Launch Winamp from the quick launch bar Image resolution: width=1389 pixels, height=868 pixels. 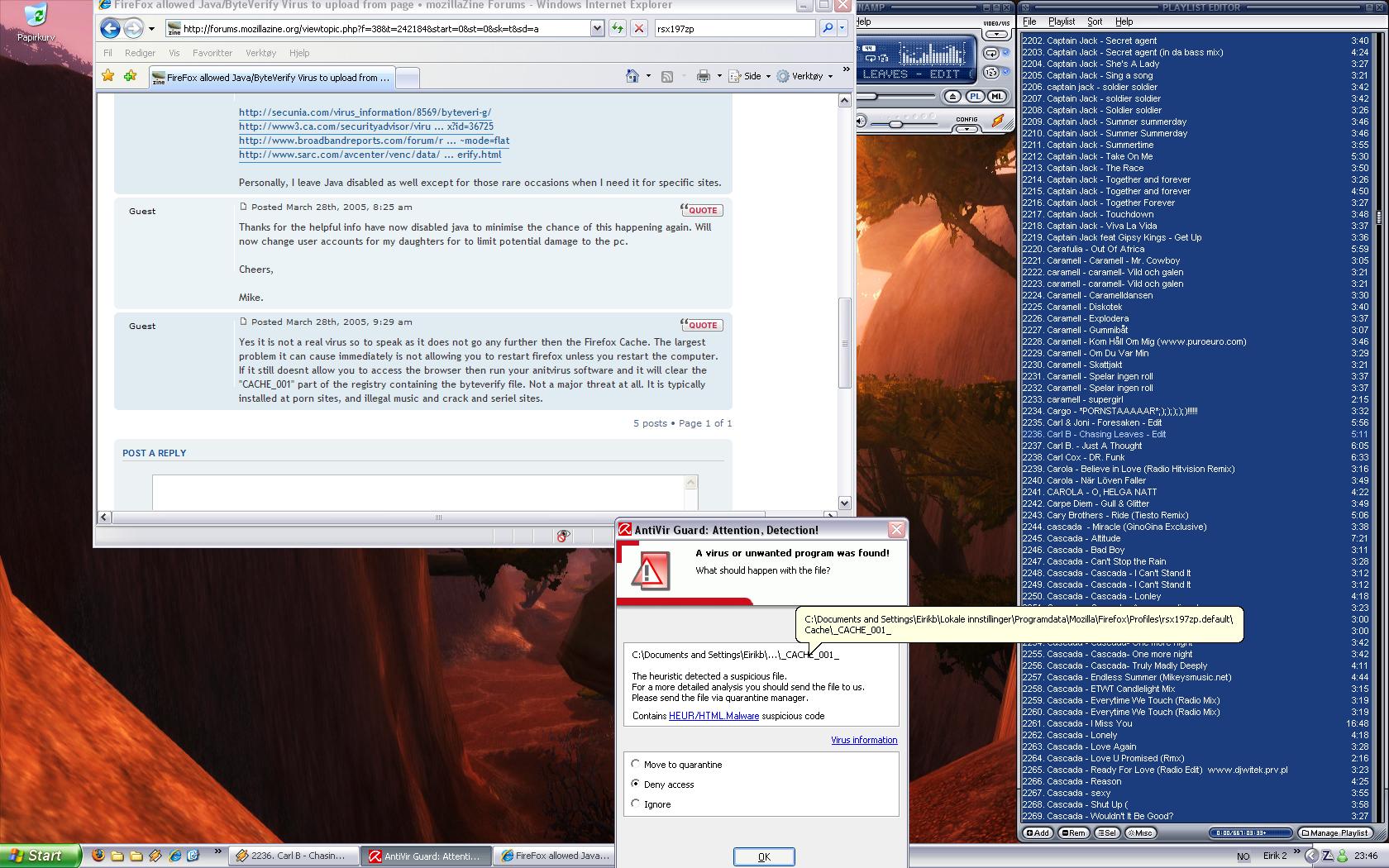pos(155,856)
